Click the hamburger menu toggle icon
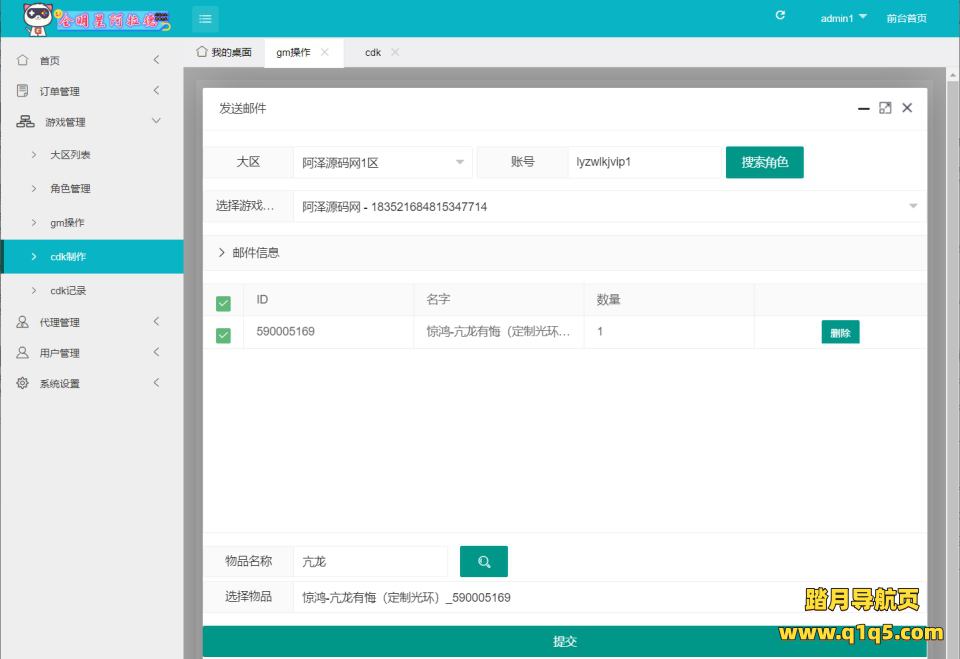Screen dimensions: 960x659 point(205,18)
